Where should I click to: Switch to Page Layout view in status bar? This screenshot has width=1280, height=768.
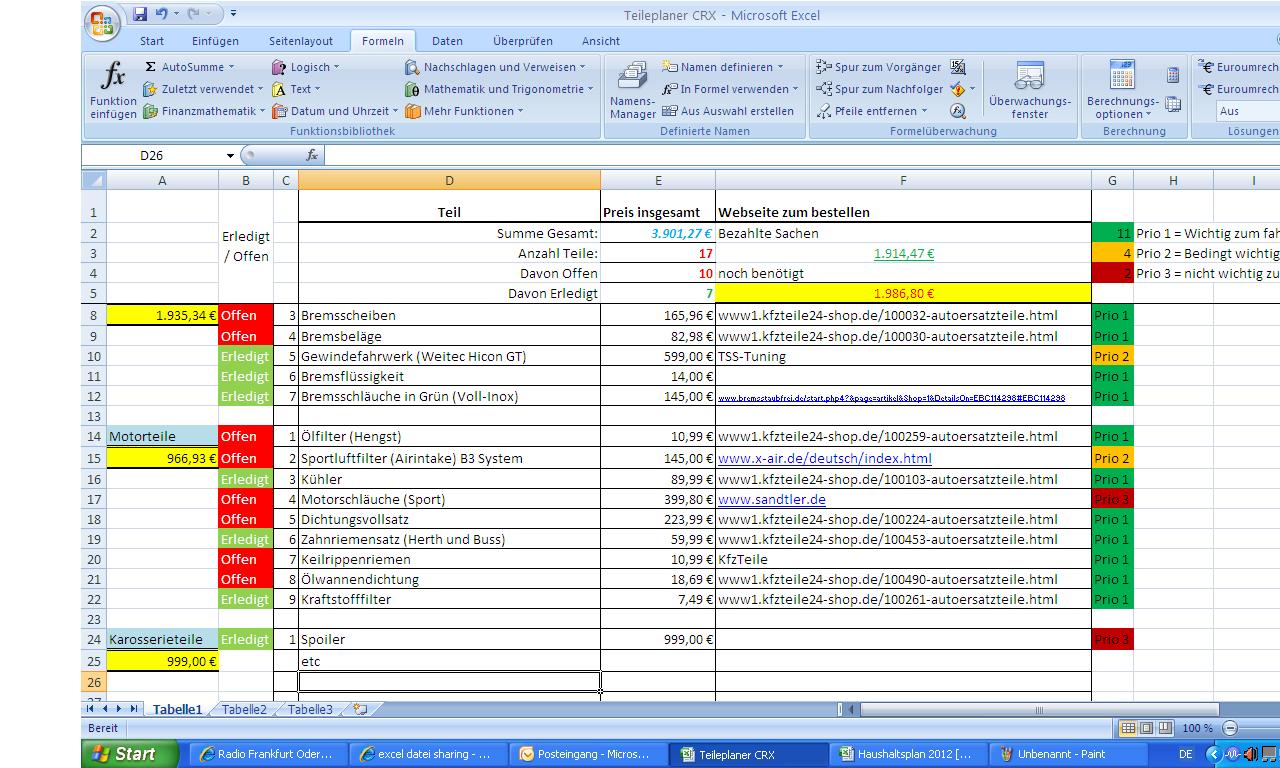tap(1146, 728)
